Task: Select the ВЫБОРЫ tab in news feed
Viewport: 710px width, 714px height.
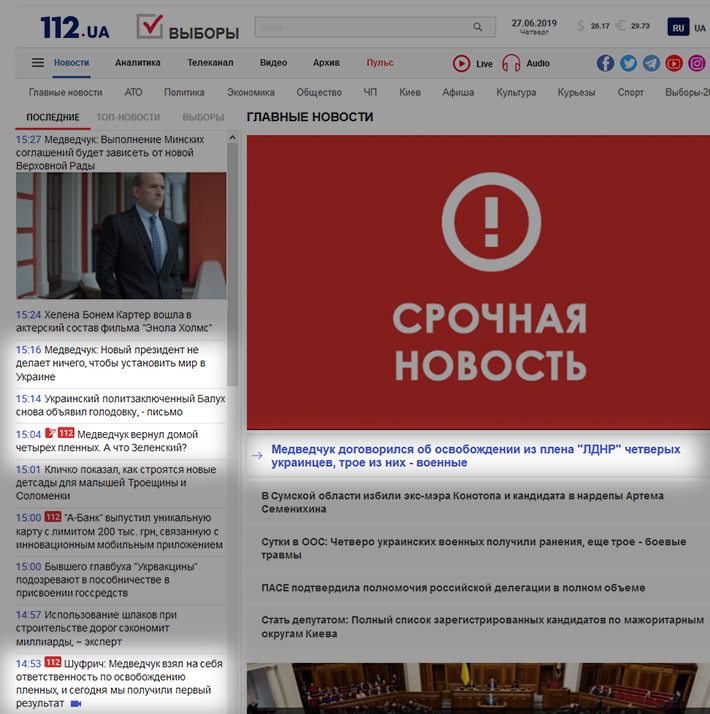Action: (203, 117)
